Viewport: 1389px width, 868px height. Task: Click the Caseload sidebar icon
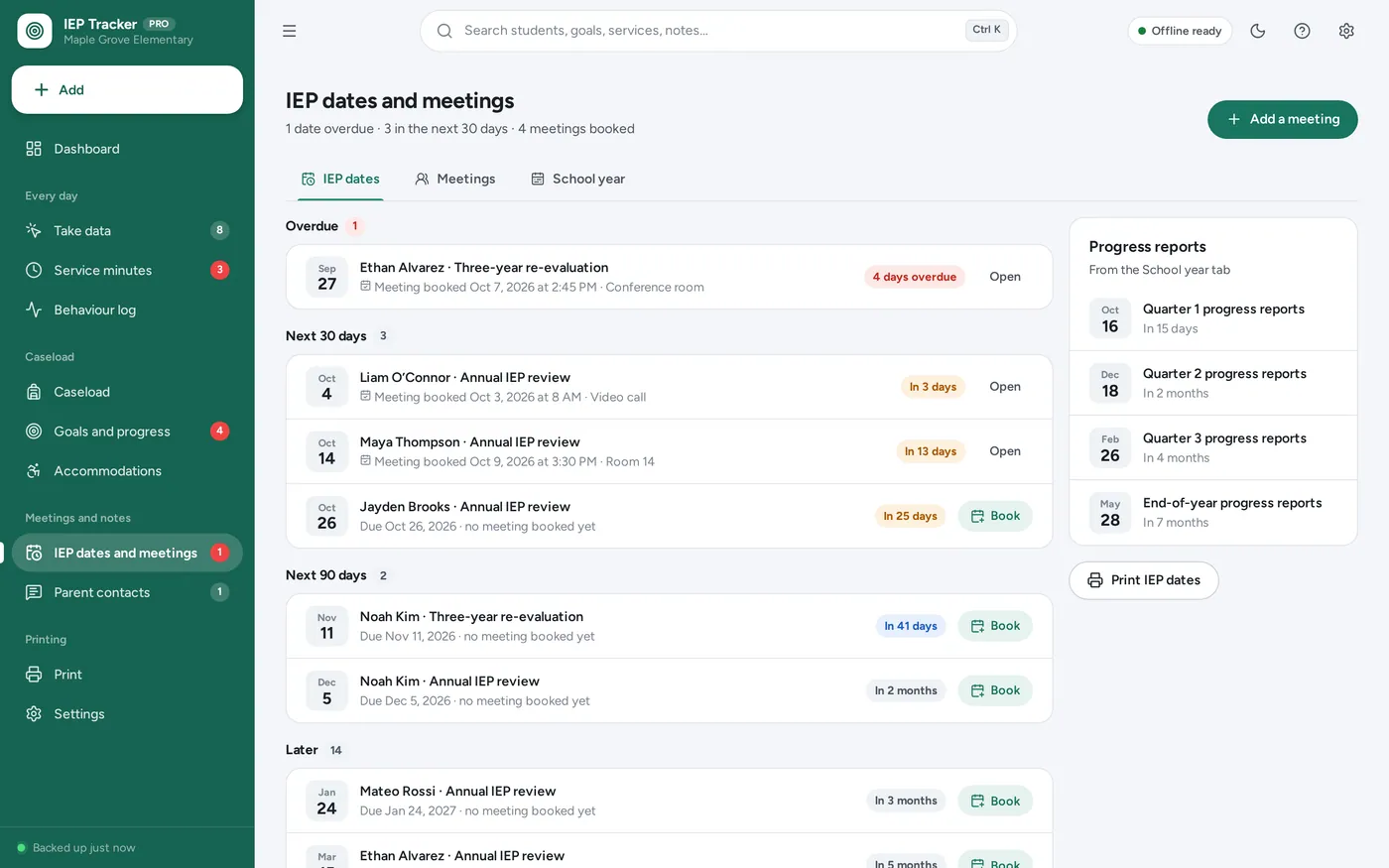pyautogui.click(x=34, y=392)
